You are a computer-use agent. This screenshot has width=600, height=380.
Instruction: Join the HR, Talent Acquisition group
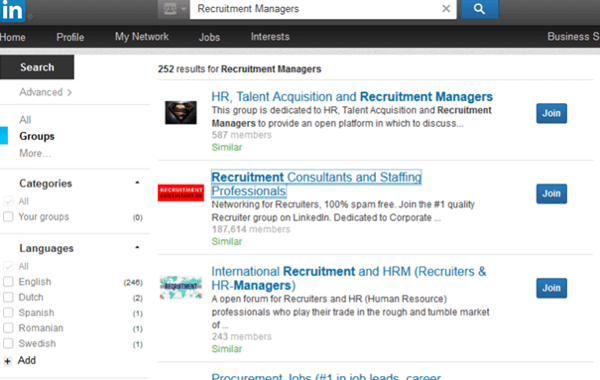click(x=551, y=113)
